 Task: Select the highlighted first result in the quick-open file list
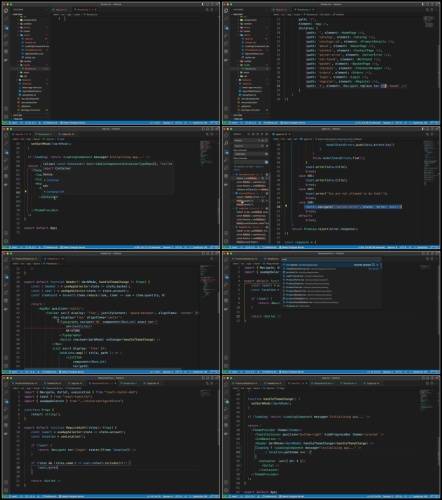coord(332,265)
